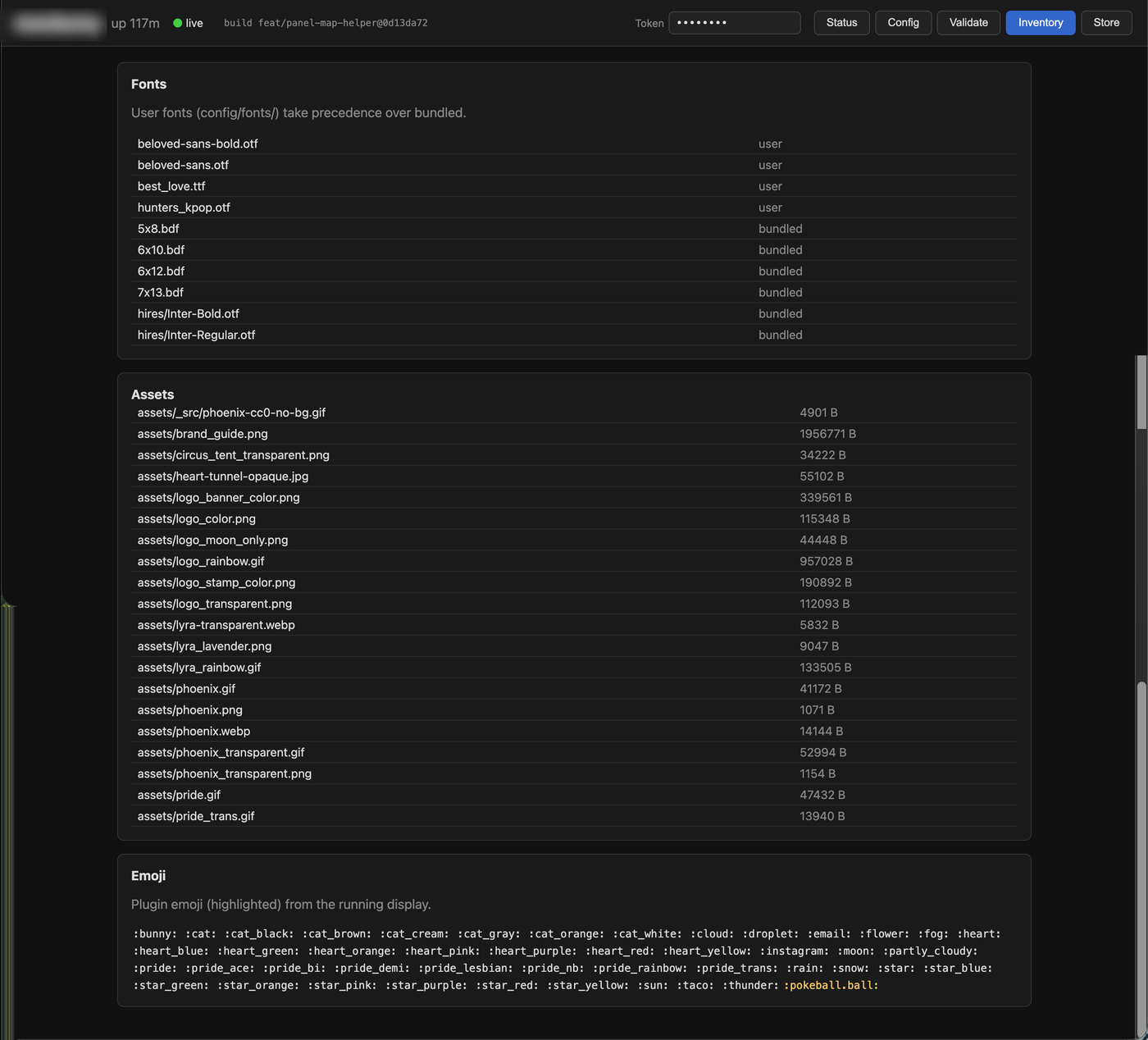Select assets/lyra_rainbow.gif entry
The width and height of the screenshot is (1148, 1040).
(574, 668)
